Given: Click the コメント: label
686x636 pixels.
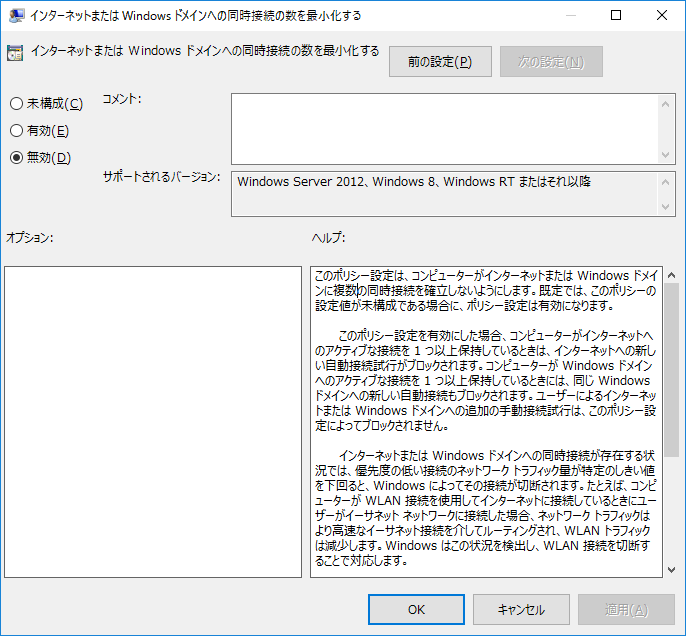Looking at the screenshot, I should [x=122, y=99].
